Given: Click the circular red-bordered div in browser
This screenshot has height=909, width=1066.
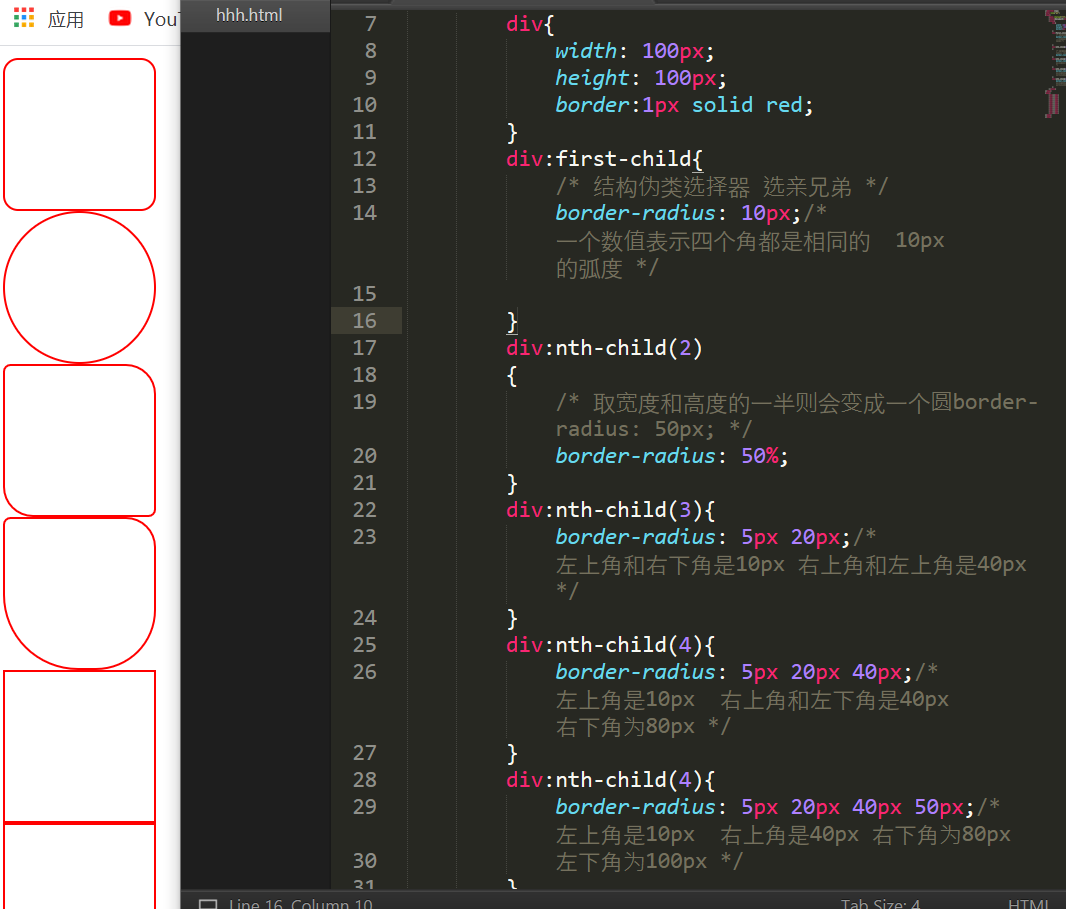Looking at the screenshot, I should 80,288.
